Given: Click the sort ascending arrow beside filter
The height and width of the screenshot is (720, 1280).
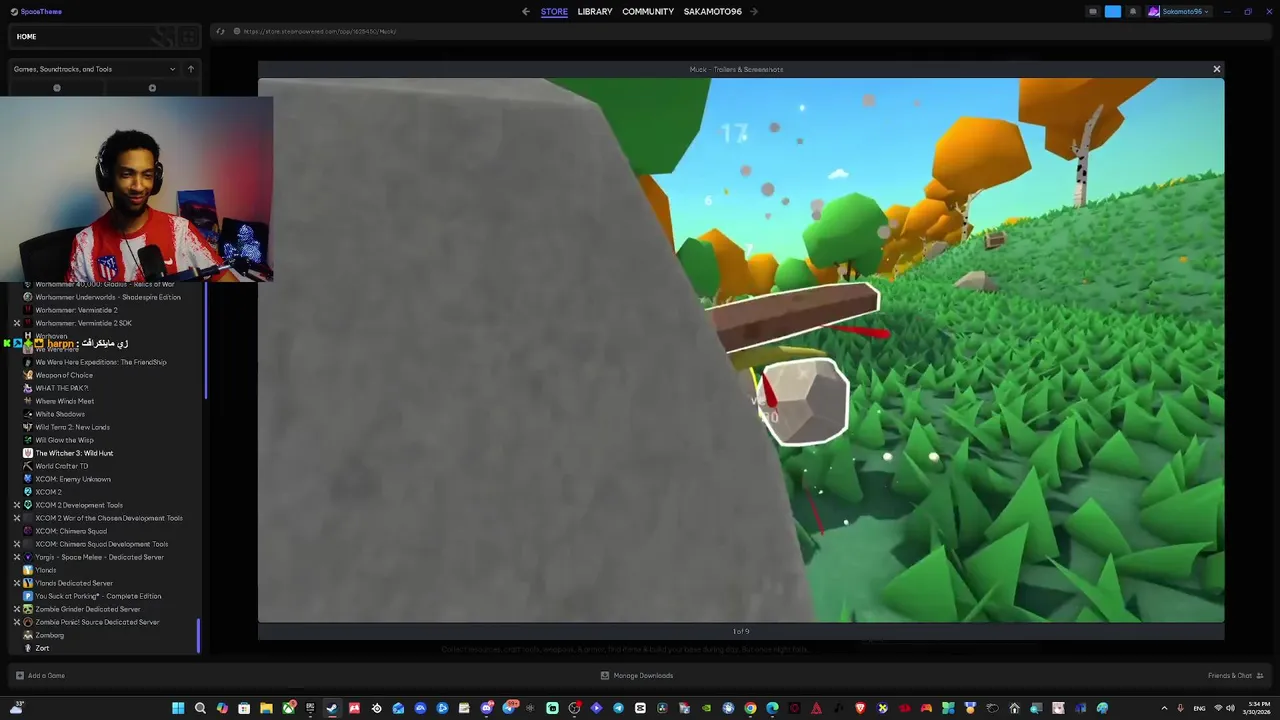Looking at the screenshot, I should [191, 69].
